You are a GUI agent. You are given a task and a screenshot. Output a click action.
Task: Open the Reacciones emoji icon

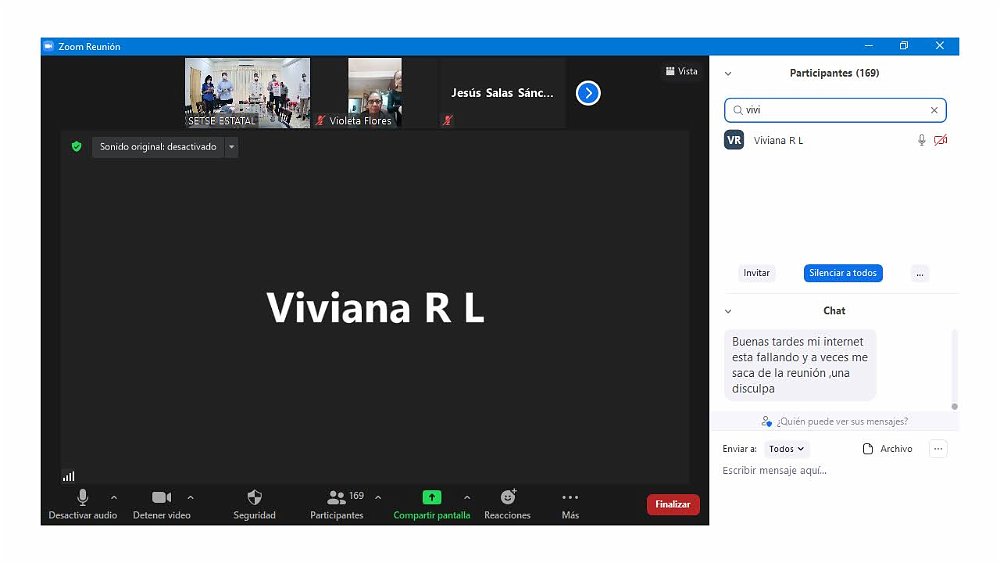507,497
